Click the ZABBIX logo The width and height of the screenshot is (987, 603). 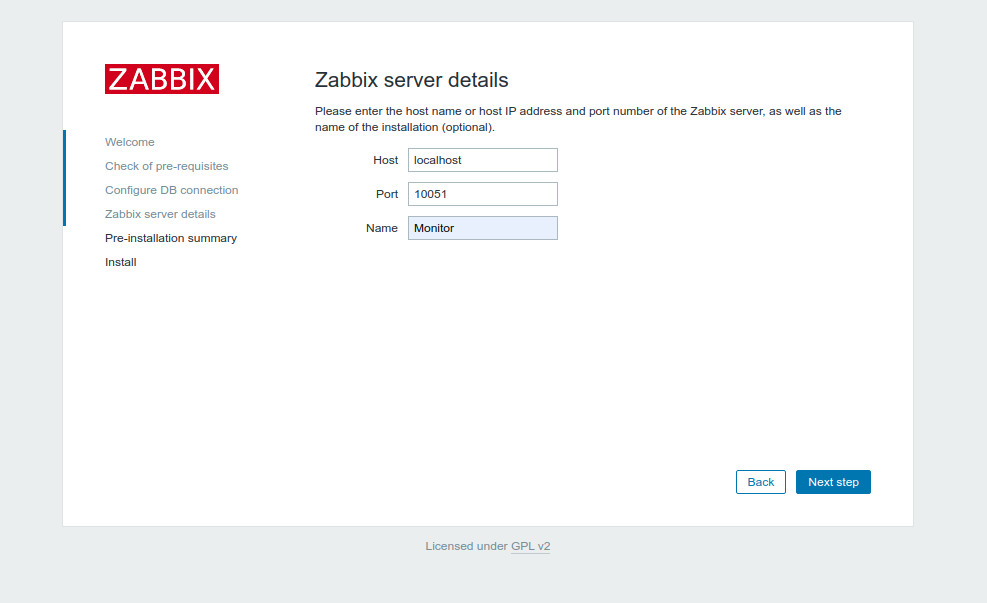click(162, 79)
